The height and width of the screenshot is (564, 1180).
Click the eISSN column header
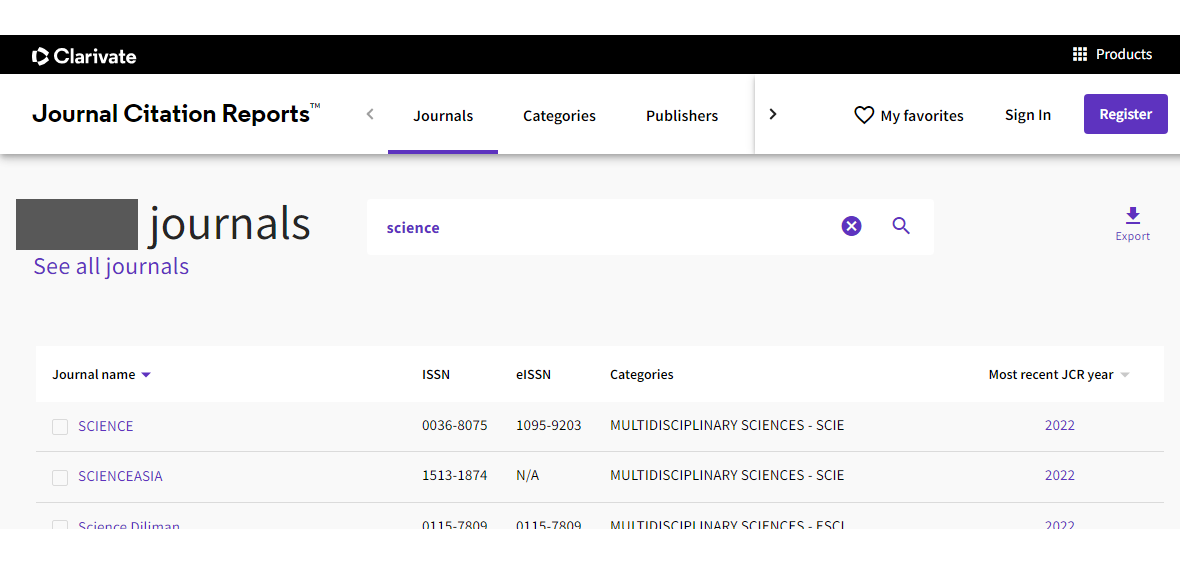[x=534, y=375]
